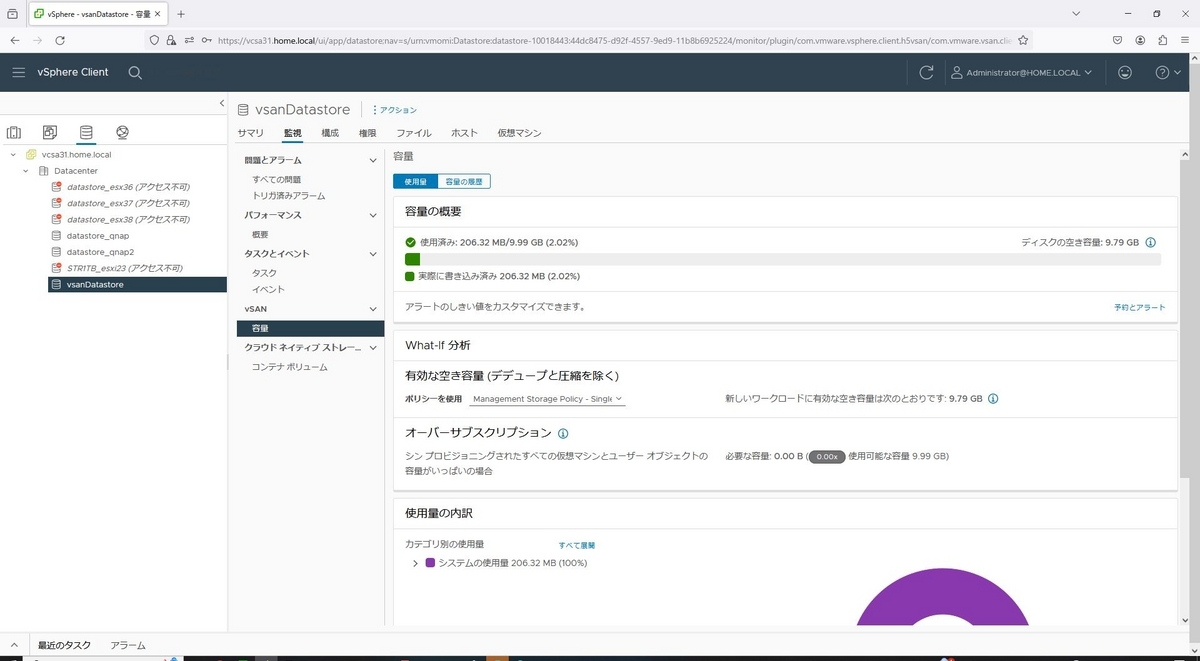The width and height of the screenshot is (1200, 661).
Task: Switch to the ホスト tab
Action: tap(464, 133)
